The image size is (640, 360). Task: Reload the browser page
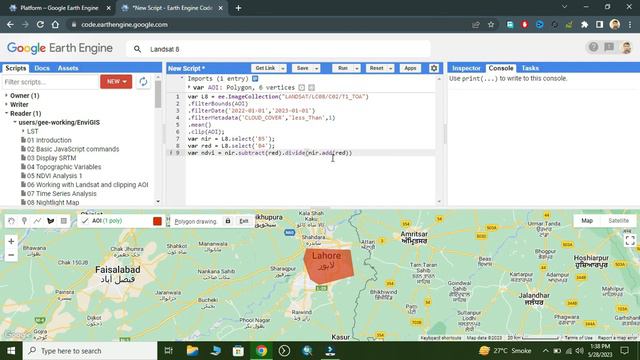tap(40, 24)
